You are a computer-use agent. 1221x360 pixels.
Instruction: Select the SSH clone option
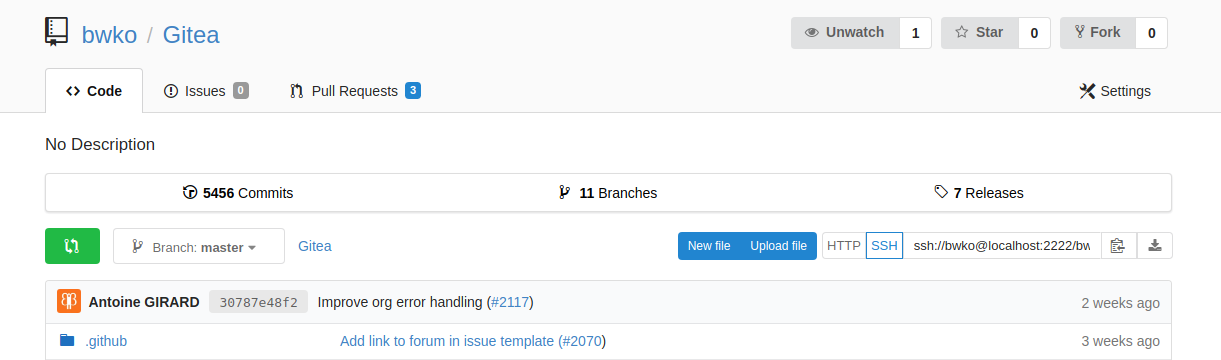click(x=884, y=246)
